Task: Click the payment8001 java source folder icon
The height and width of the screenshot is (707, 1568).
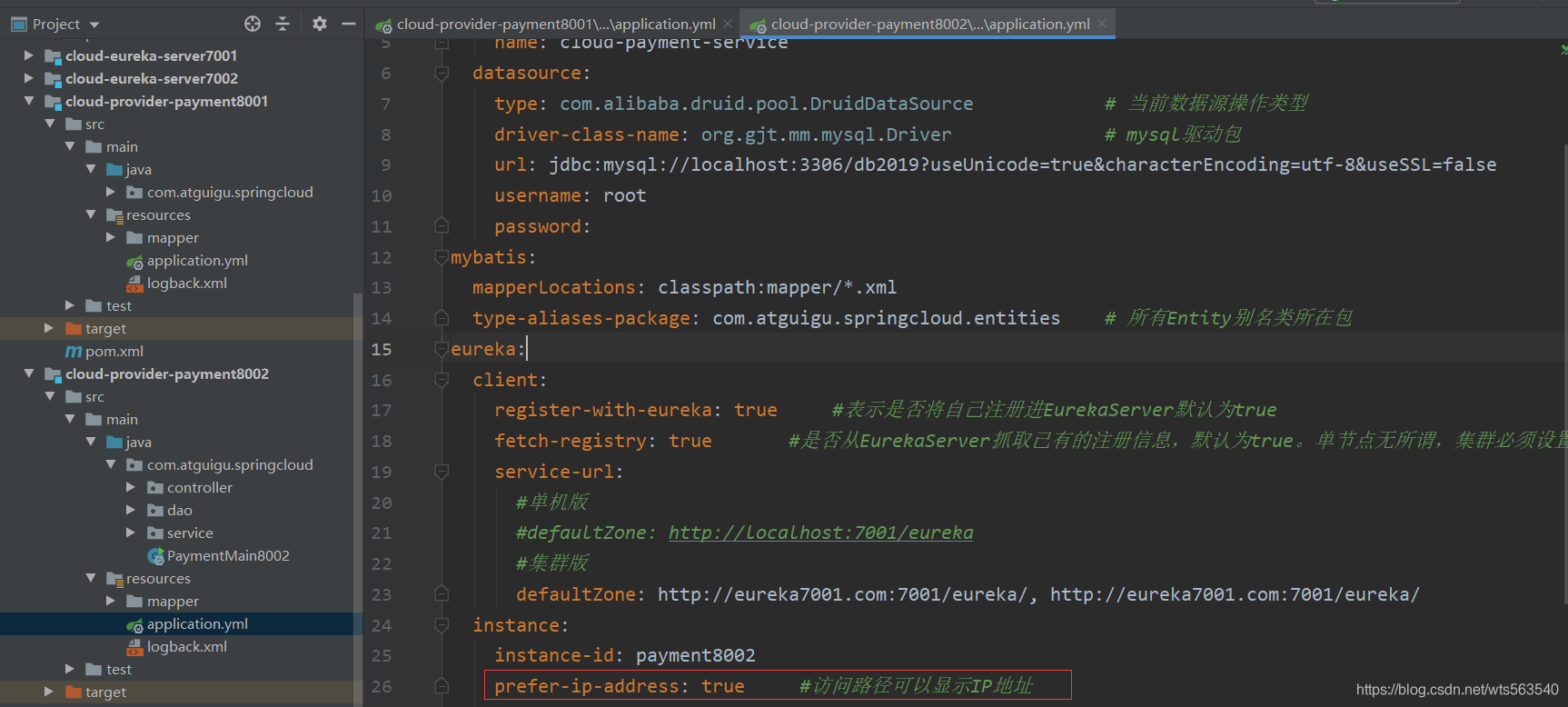Action: click(x=114, y=169)
